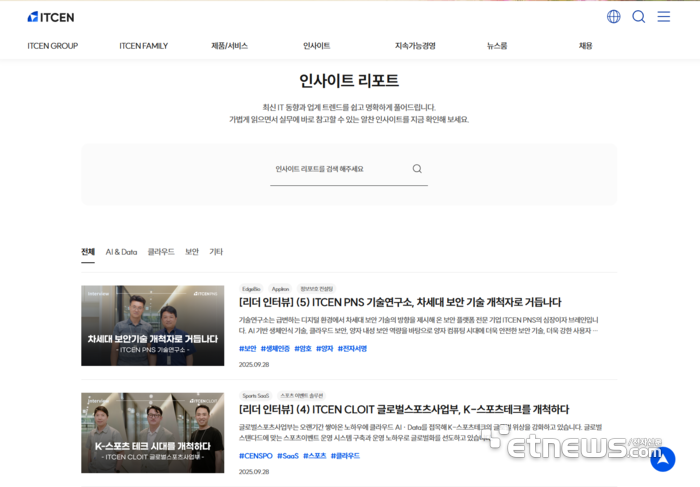Image resolution: width=700 pixels, height=487 pixels.
Task: Click the date under the CLOIT article
Action: tap(254, 471)
